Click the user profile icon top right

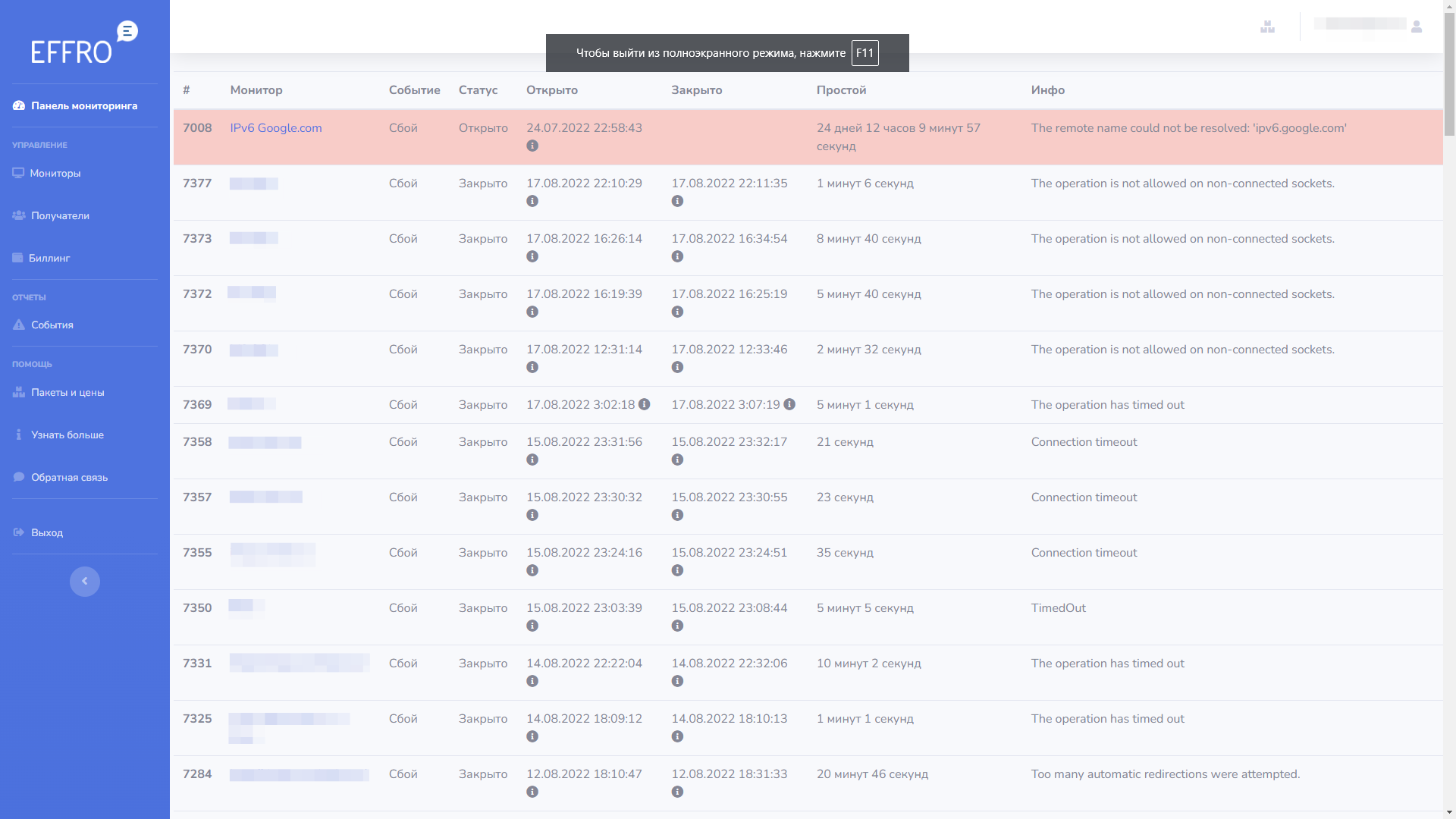(1416, 27)
